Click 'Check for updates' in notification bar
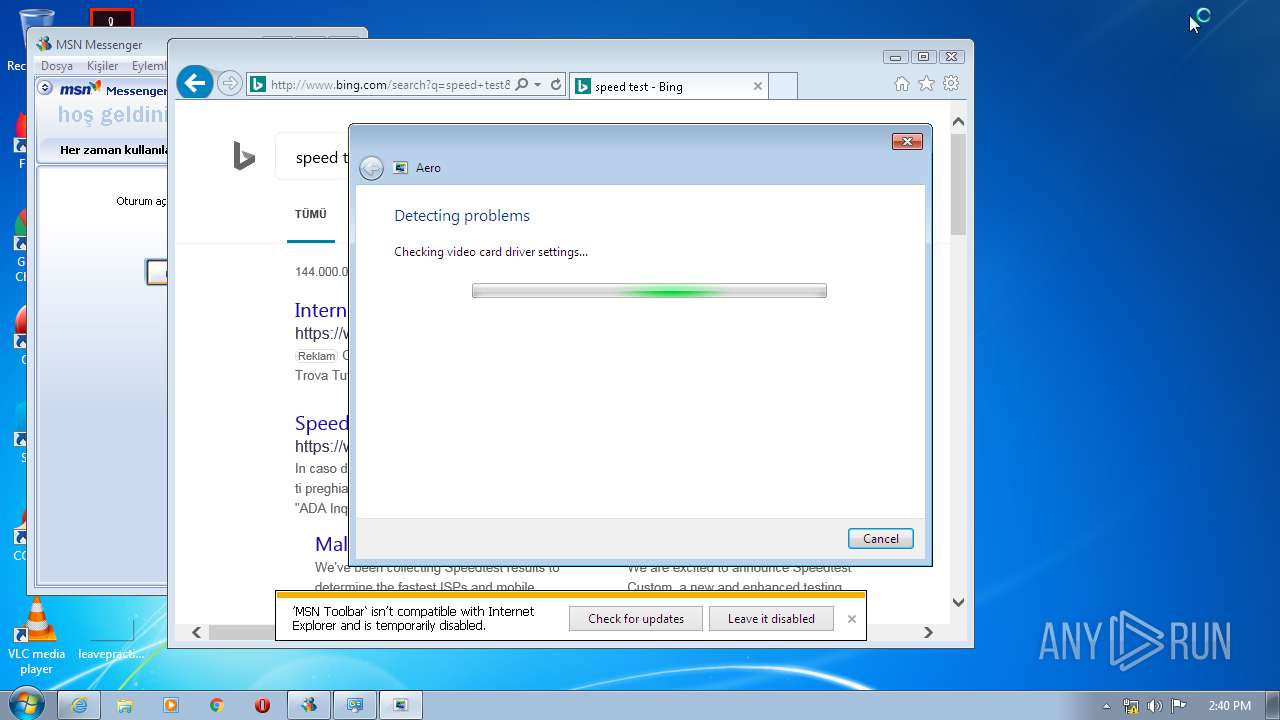This screenshot has height=720, width=1280. coord(636,618)
